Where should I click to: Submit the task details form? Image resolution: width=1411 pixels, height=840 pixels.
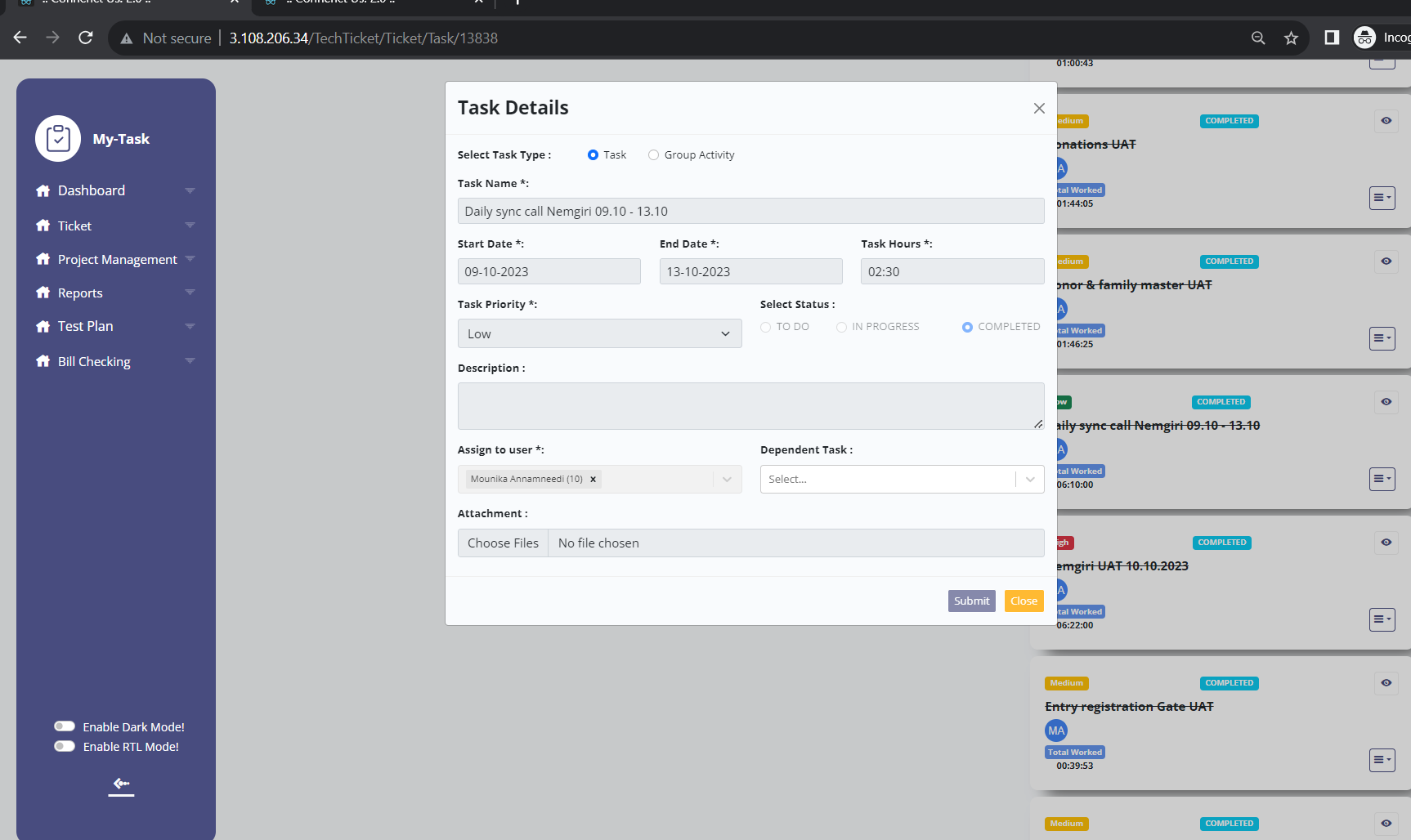click(972, 601)
